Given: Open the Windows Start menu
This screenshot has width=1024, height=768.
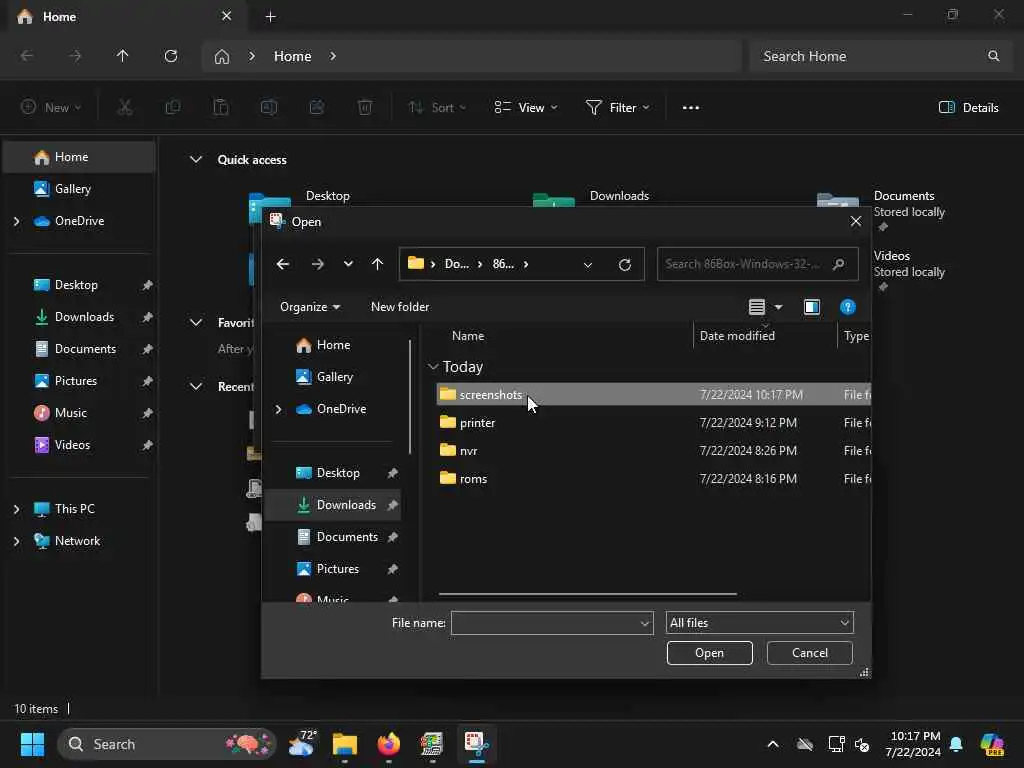Looking at the screenshot, I should pyautogui.click(x=32, y=744).
